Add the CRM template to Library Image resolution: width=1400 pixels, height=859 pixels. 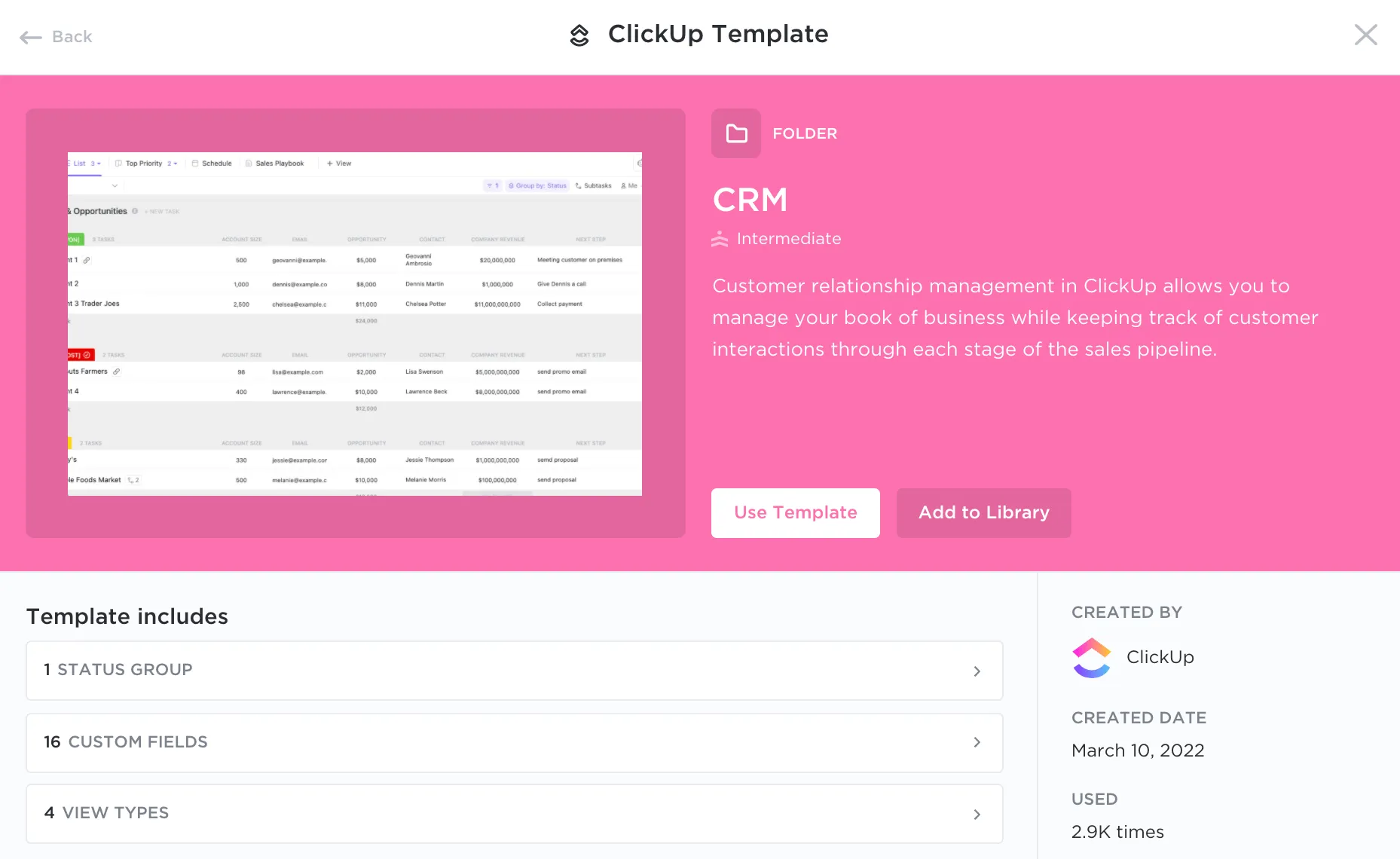(984, 513)
